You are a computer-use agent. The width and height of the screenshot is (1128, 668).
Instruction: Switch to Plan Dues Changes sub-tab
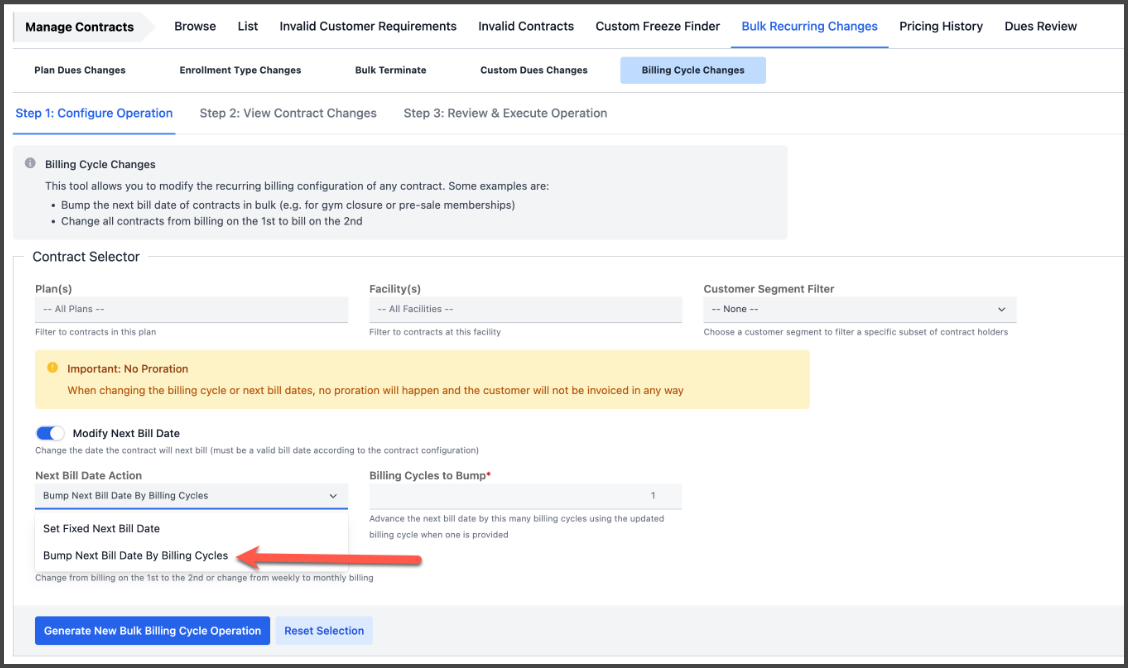coord(80,70)
